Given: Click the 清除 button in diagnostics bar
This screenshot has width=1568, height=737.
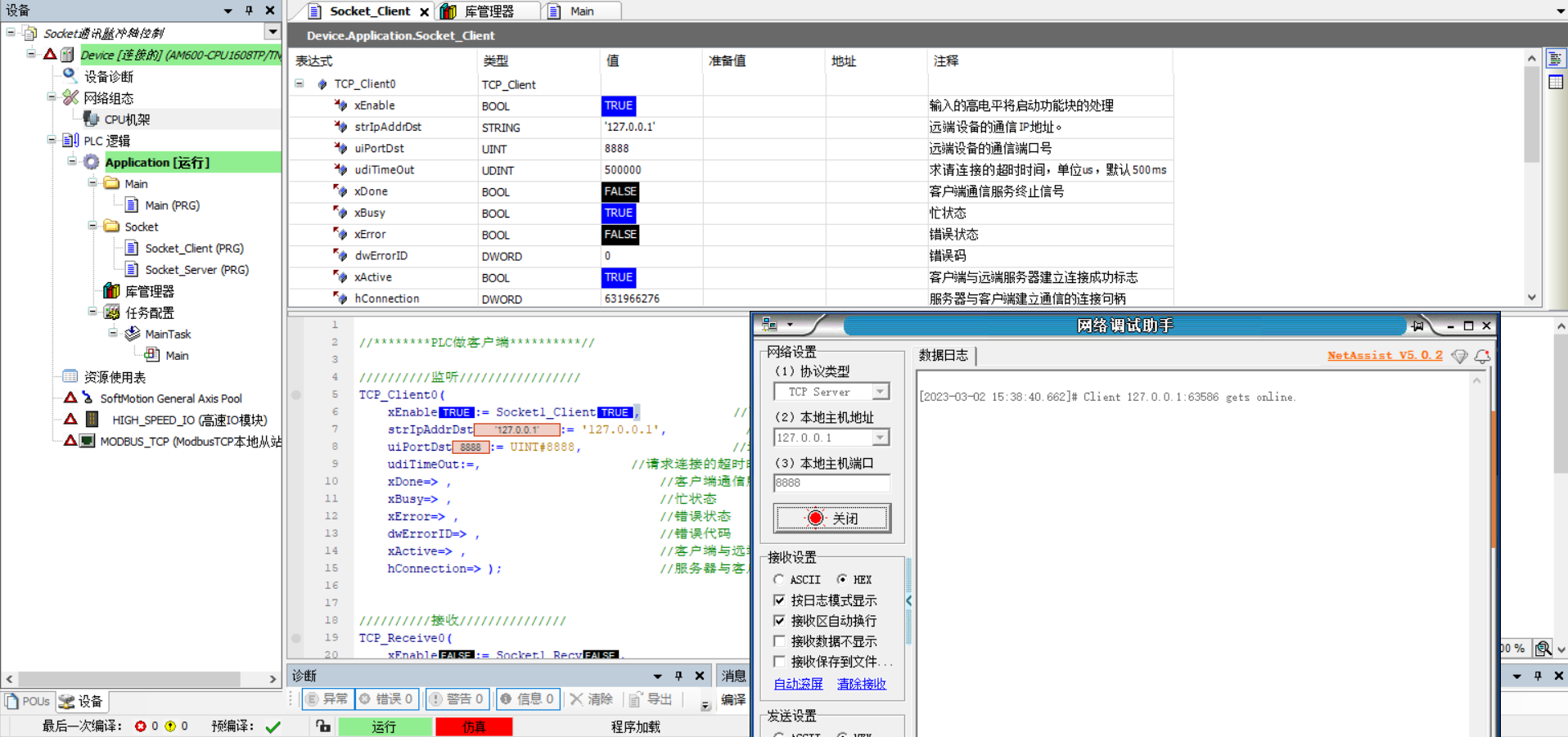Looking at the screenshot, I should [x=592, y=699].
